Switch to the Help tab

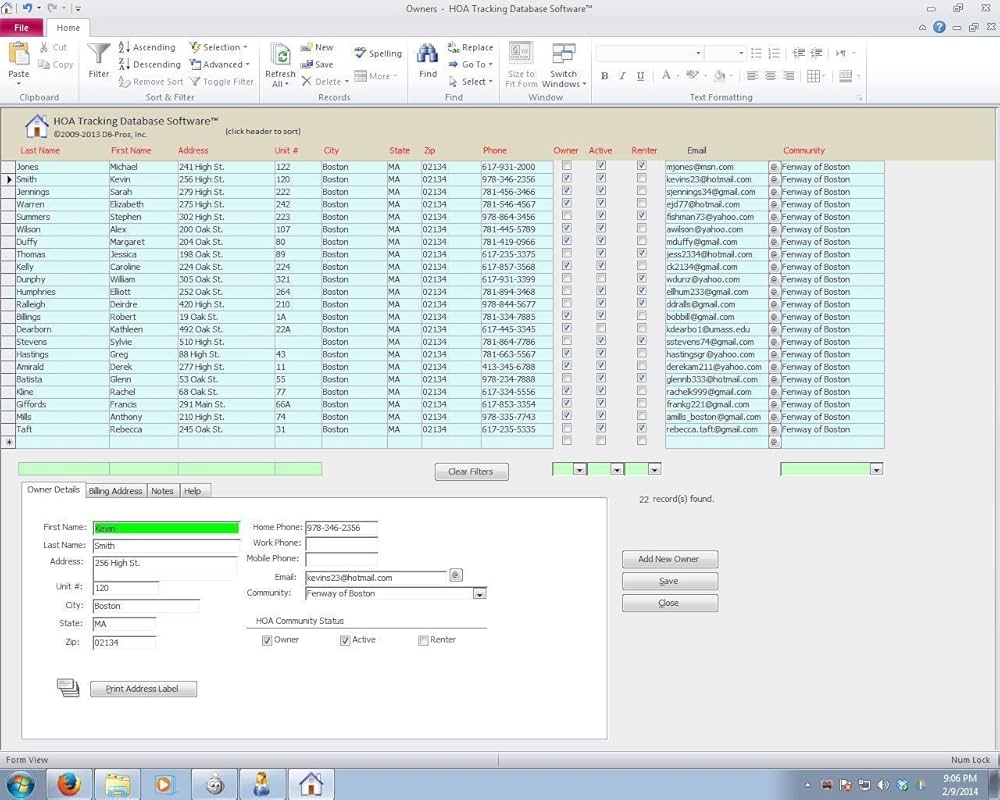point(193,491)
